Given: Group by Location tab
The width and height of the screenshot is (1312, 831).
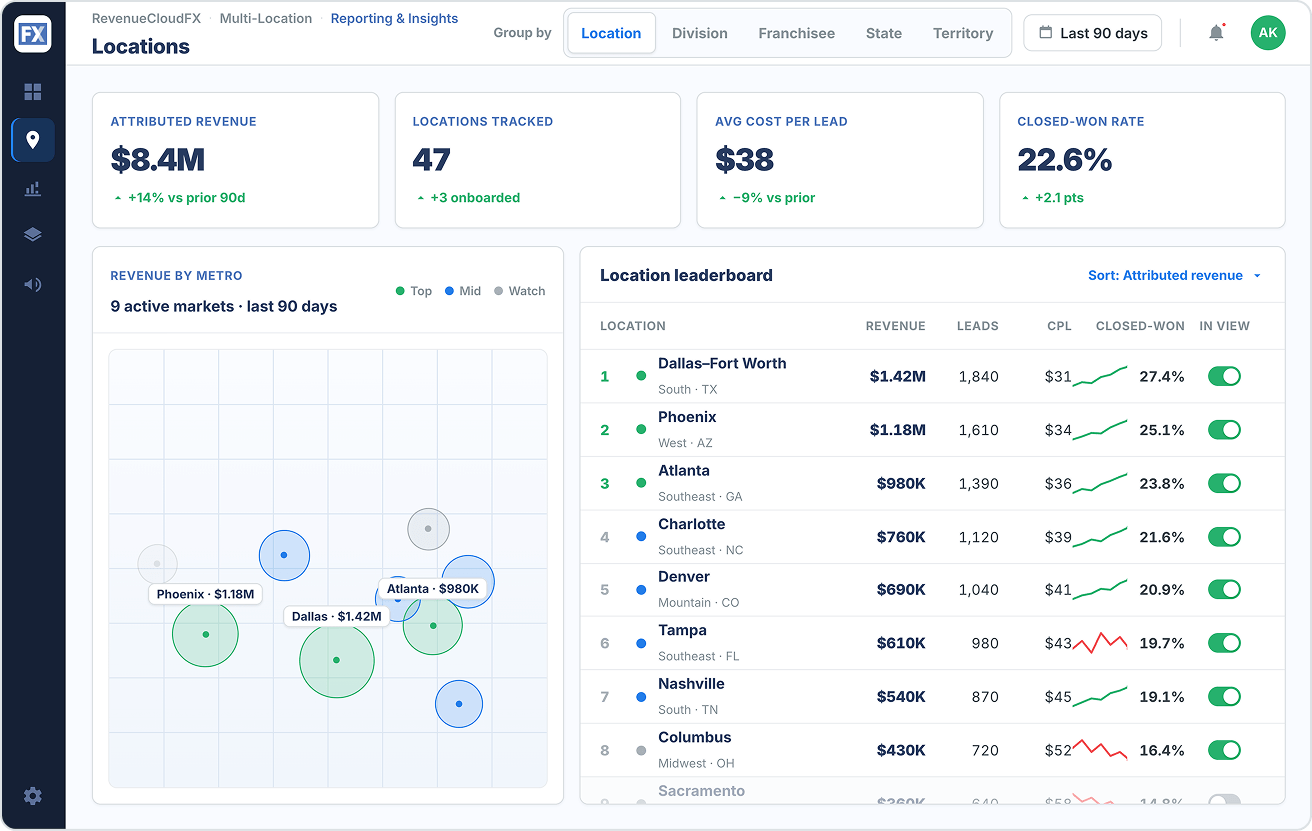Looking at the screenshot, I should (611, 33).
